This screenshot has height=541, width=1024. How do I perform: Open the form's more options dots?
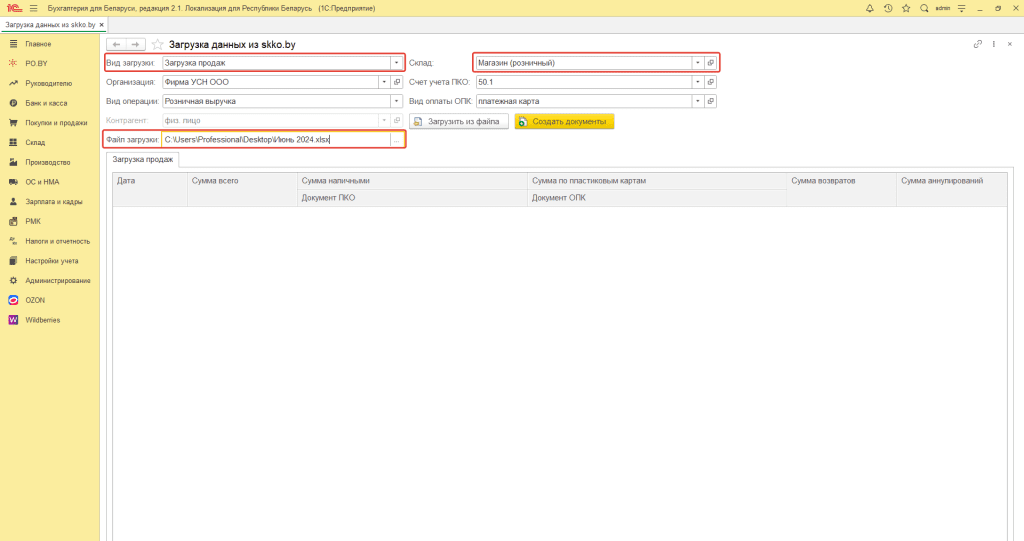pyautogui.click(x=995, y=45)
